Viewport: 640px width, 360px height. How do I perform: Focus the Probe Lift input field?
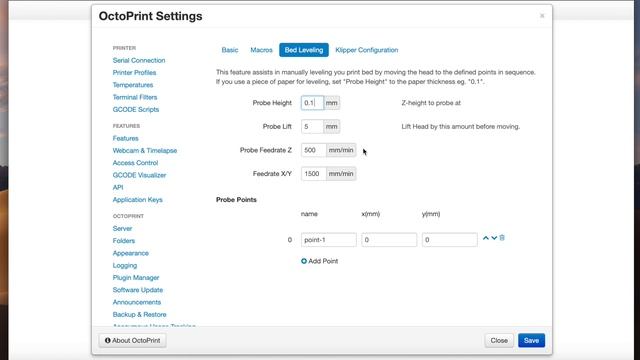point(312,127)
